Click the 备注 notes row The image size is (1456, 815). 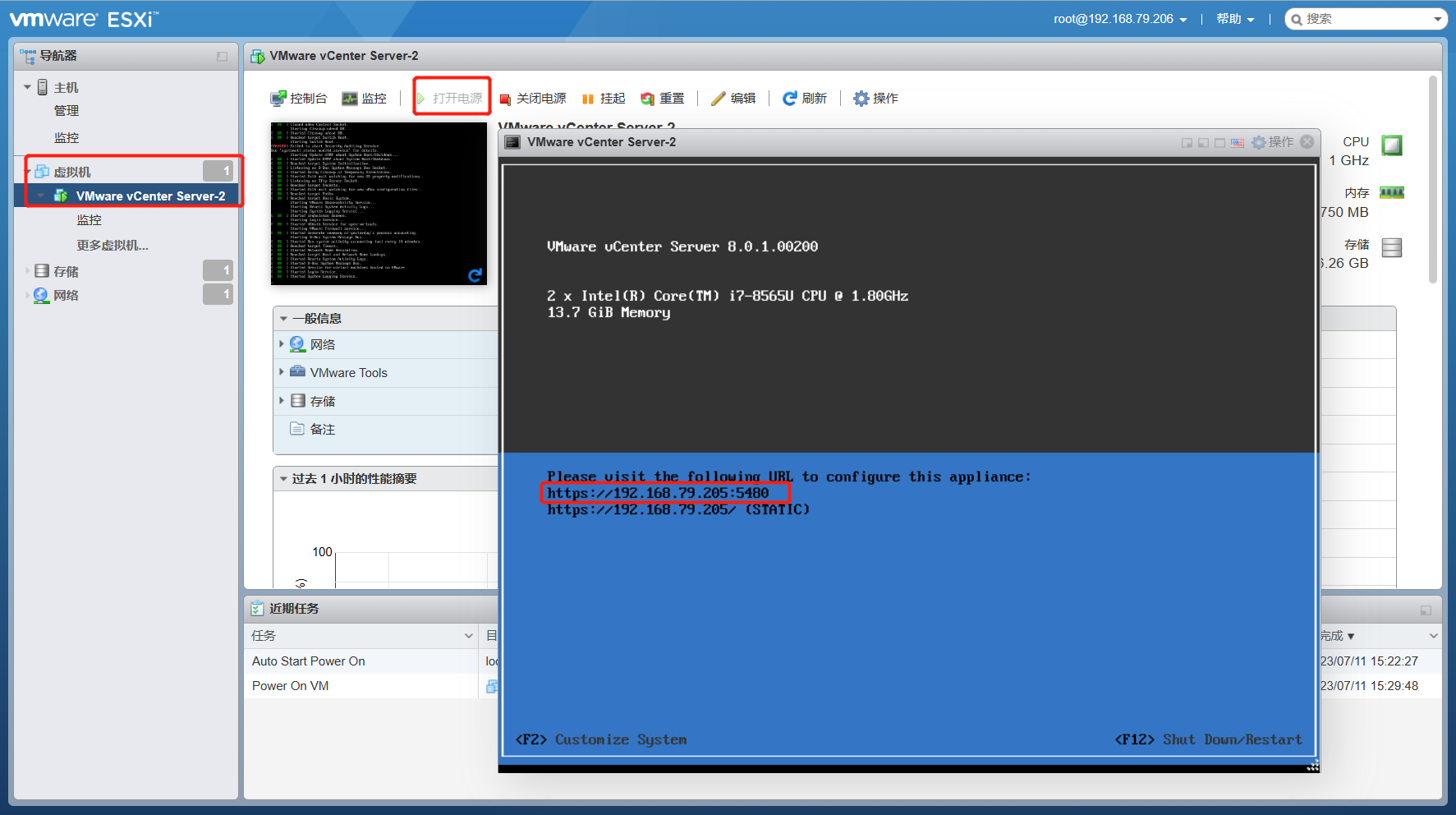[x=386, y=430]
